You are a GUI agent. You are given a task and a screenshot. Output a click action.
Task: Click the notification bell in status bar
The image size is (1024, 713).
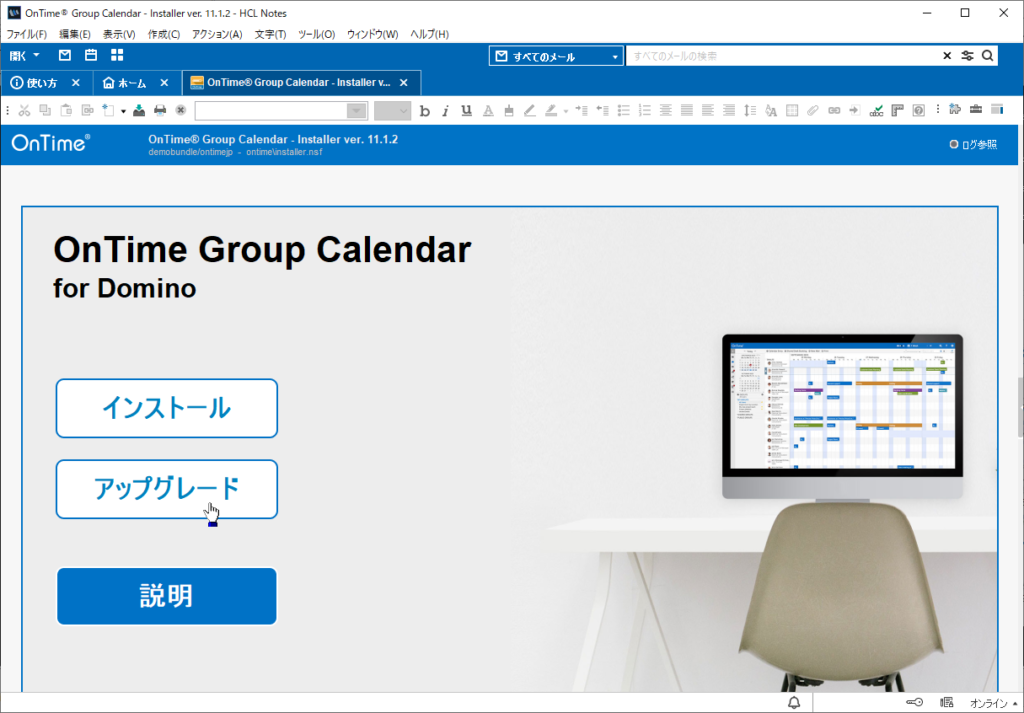pos(794,703)
